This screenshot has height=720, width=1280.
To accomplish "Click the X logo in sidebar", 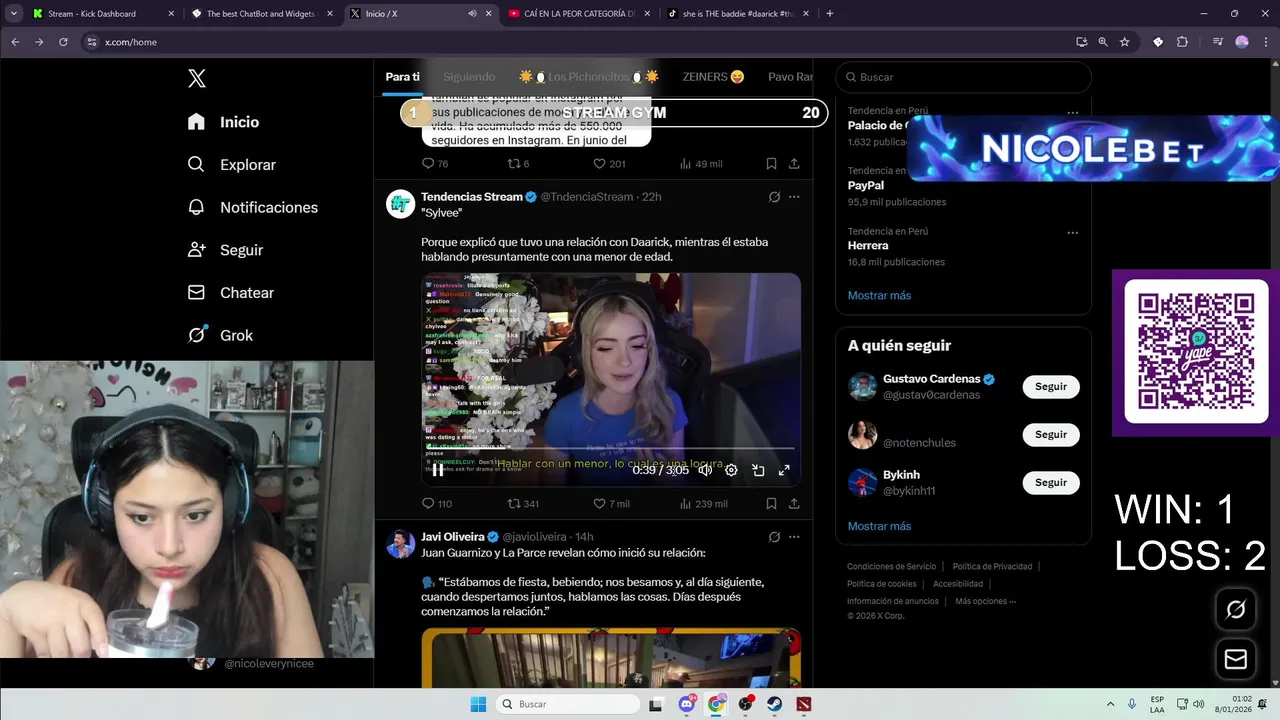I will (197, 79).
